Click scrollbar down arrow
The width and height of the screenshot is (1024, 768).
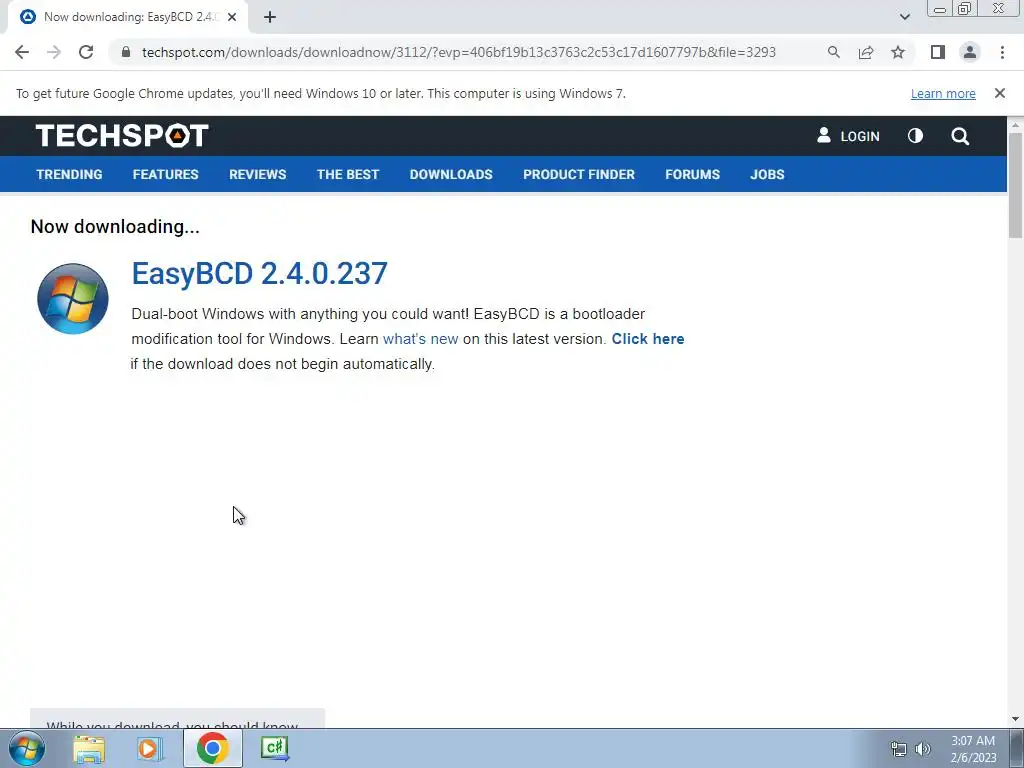(1015, 719)
